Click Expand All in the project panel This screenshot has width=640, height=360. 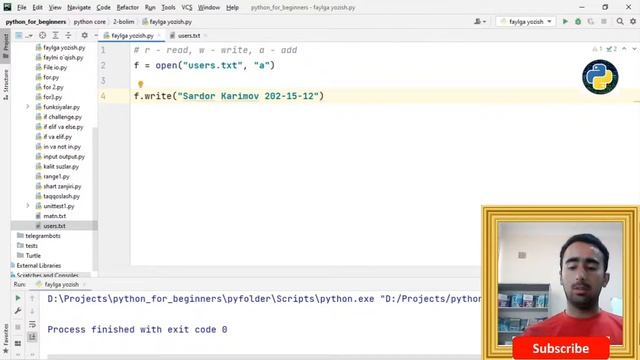tap(56, 36)
